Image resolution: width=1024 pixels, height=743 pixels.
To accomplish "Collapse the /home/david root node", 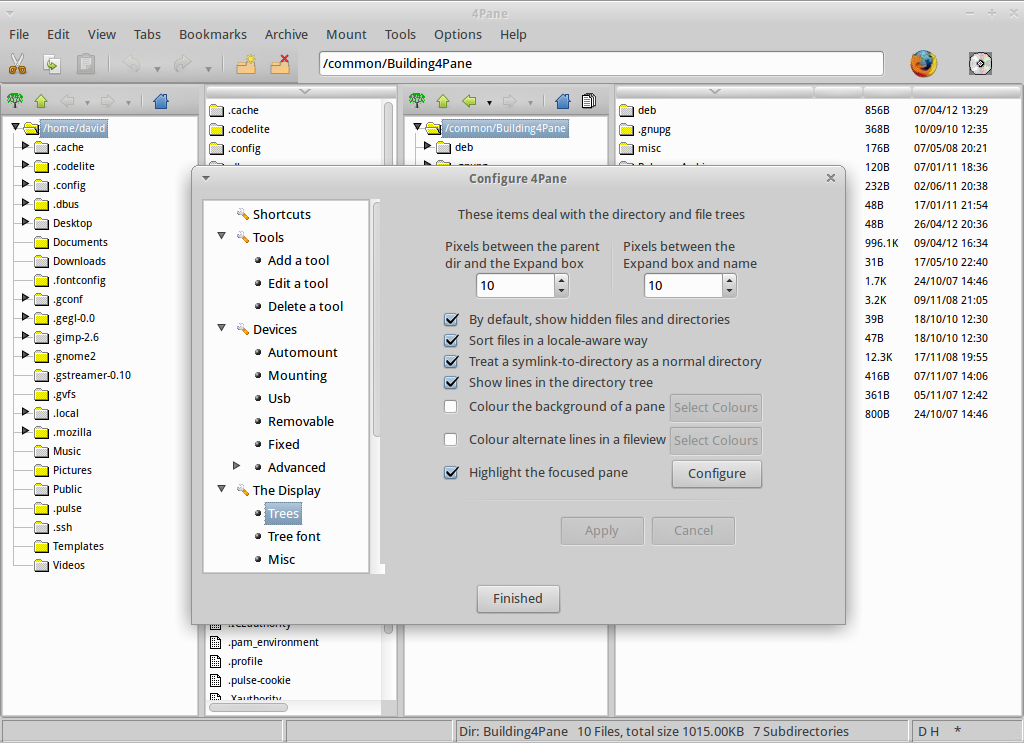I will [x=15, y=127].
